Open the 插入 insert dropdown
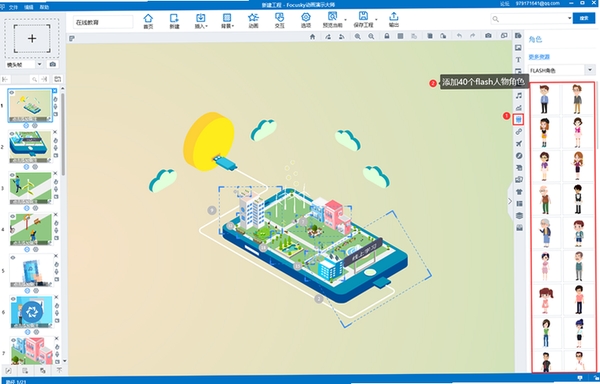The height and width of the screenshot is (384, 600). pos(201,21)
